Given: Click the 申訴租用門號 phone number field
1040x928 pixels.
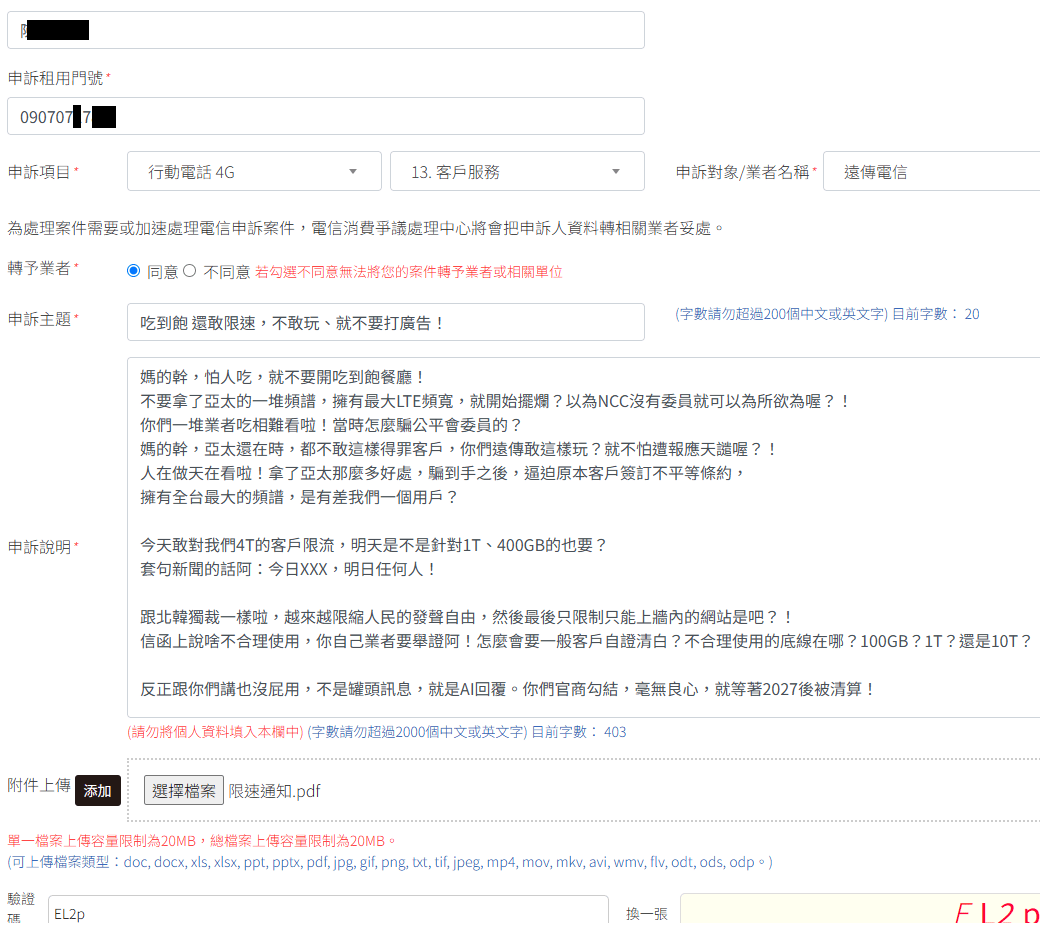Looking at the screenshot, I should pos(326,116).
